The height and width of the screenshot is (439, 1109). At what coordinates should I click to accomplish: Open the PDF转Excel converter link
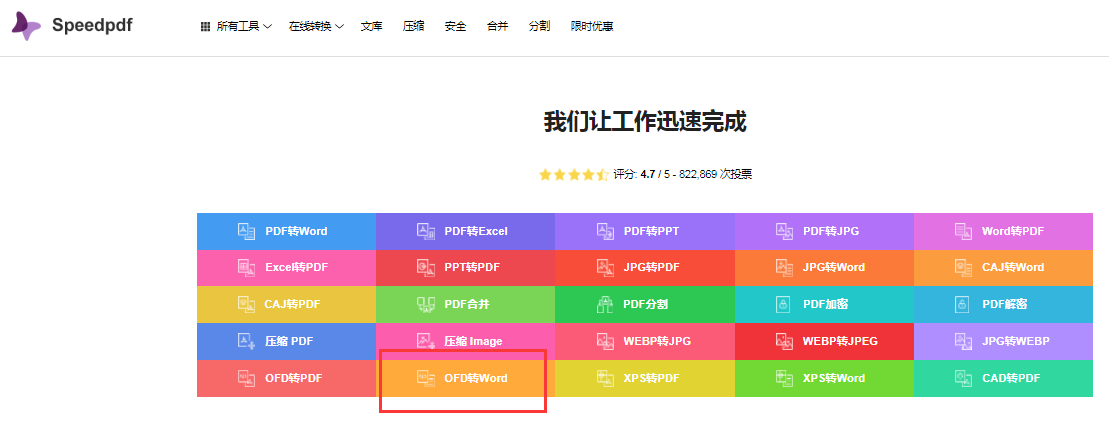[465, 231]
